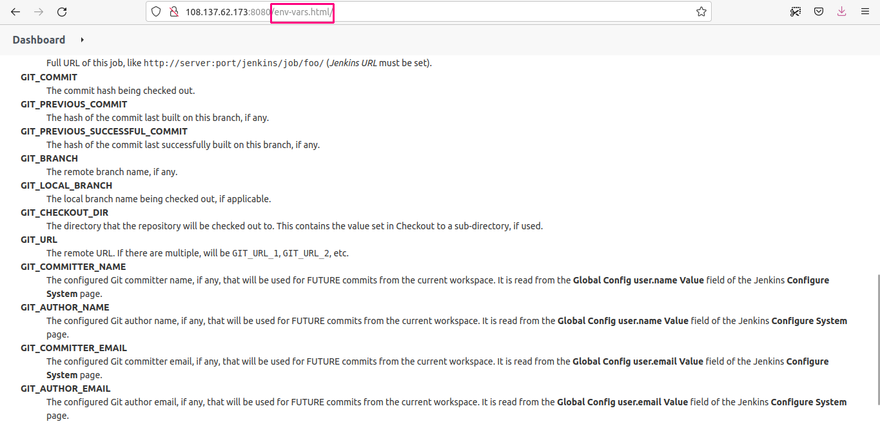The height and width of the screenshot is (427, 880).
Task: Click the address bar URL field
Action: [428, 12]
